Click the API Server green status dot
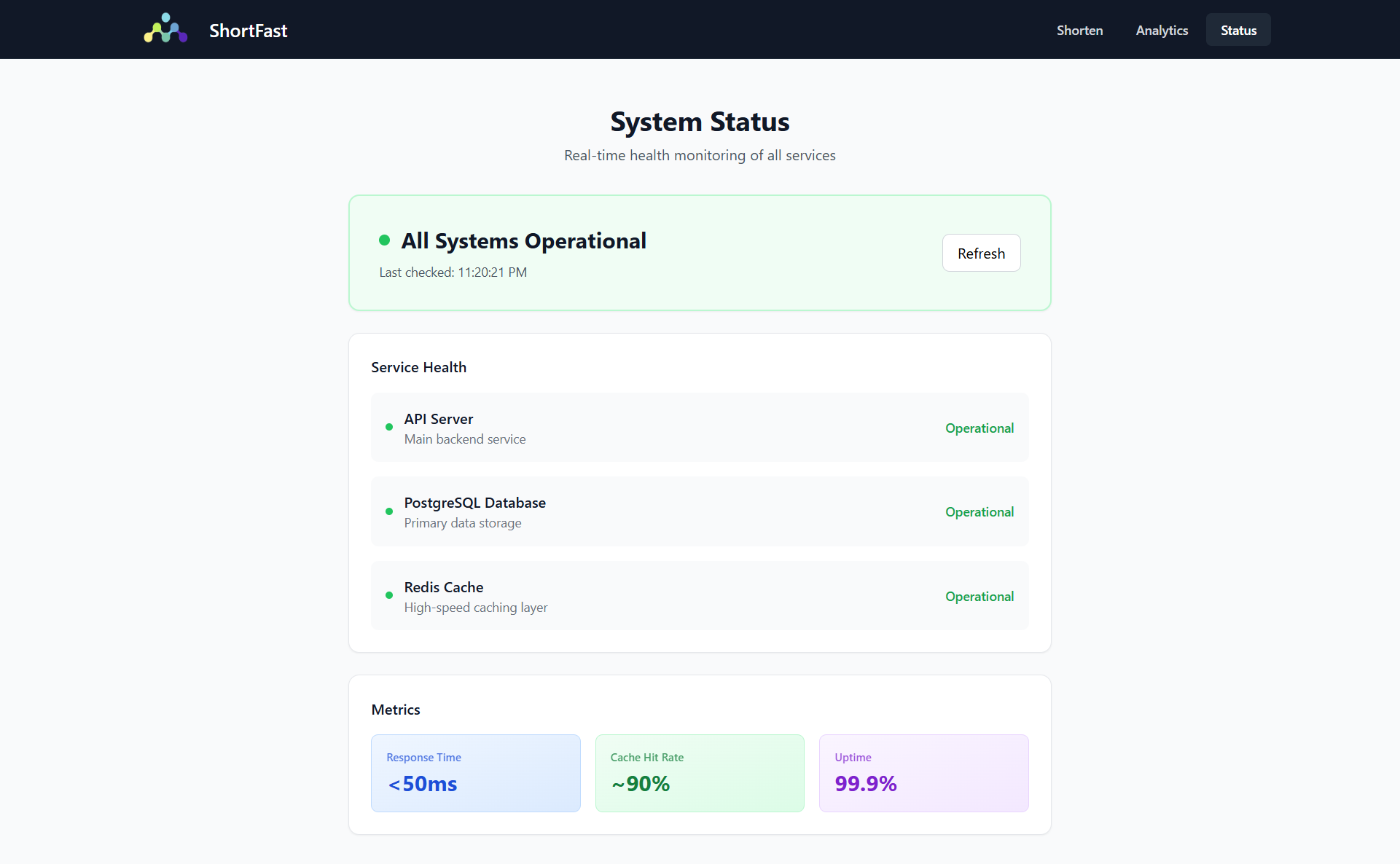The width and height of the screenshot is (1400, 864). (389, 428)
